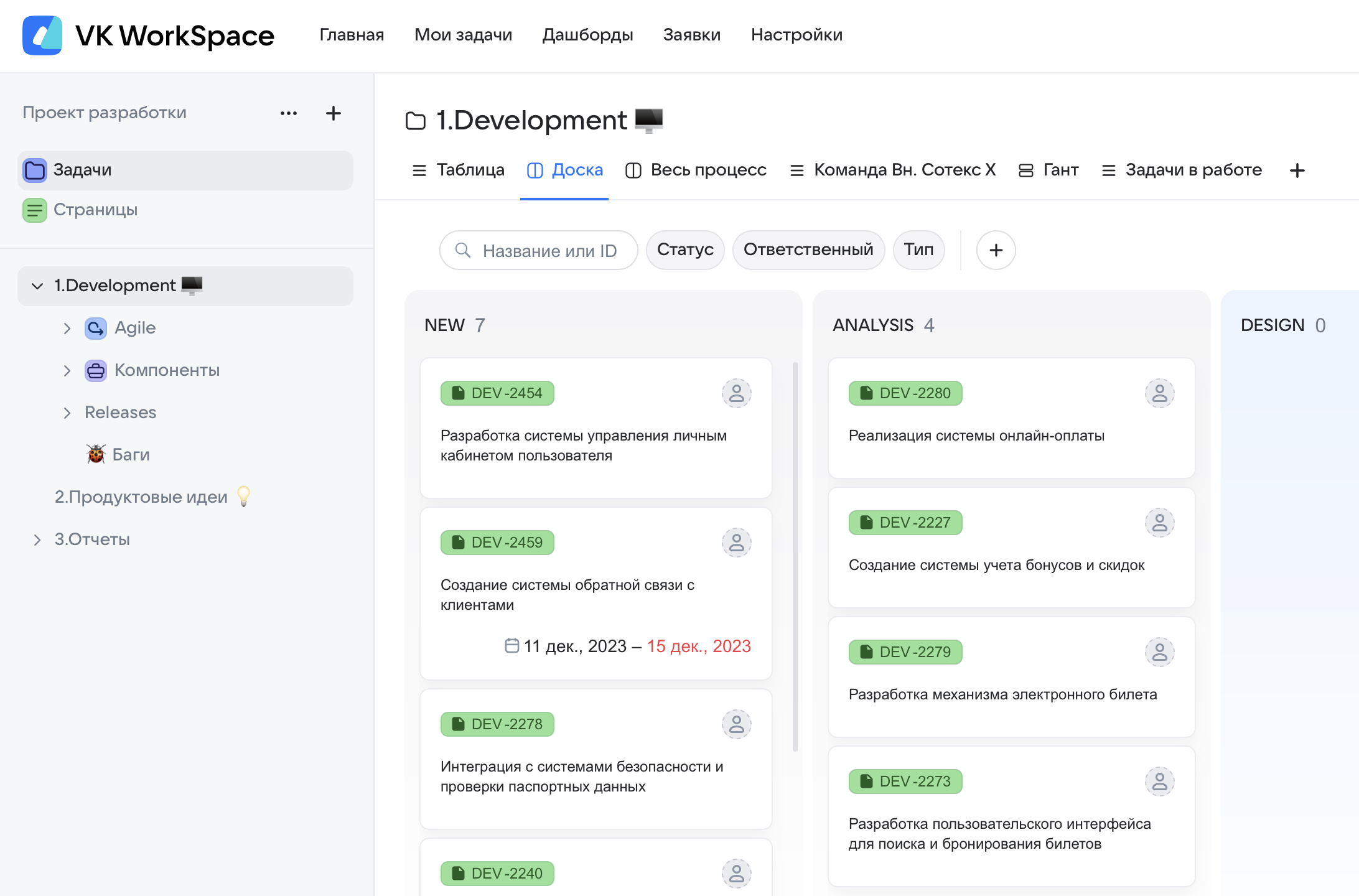Open the Ответственный filter dropdown
The width and height of the screenshot is (1359, 896).
808,250
